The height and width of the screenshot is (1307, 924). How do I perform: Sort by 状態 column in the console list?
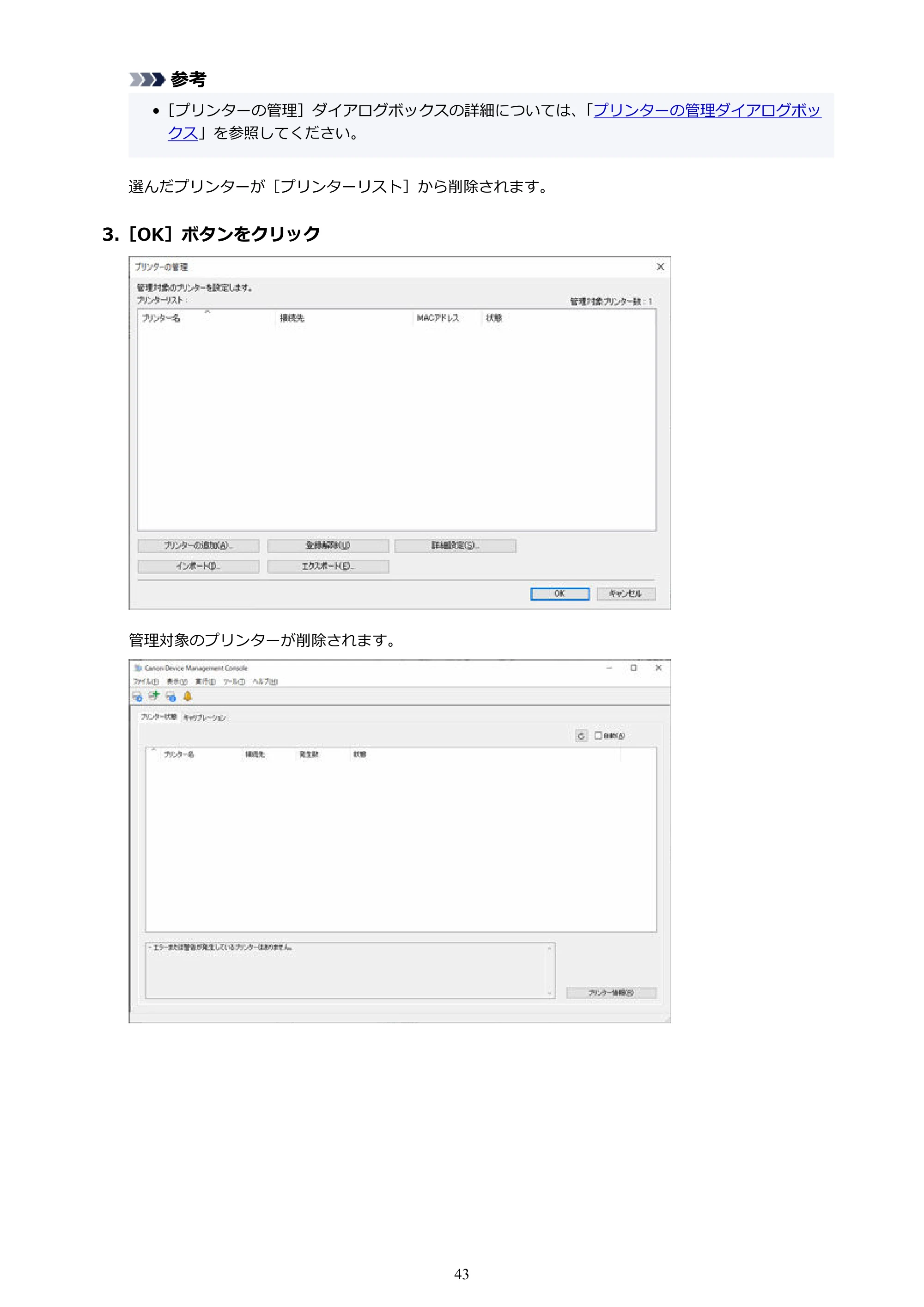(x=360, y=755)
